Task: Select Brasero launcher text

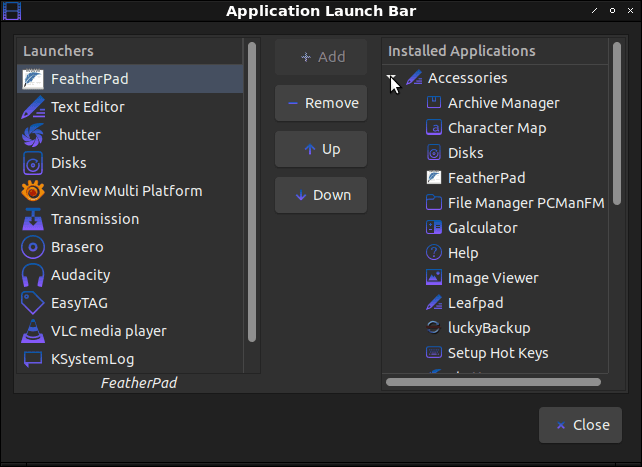Action: tap(77, 247)
